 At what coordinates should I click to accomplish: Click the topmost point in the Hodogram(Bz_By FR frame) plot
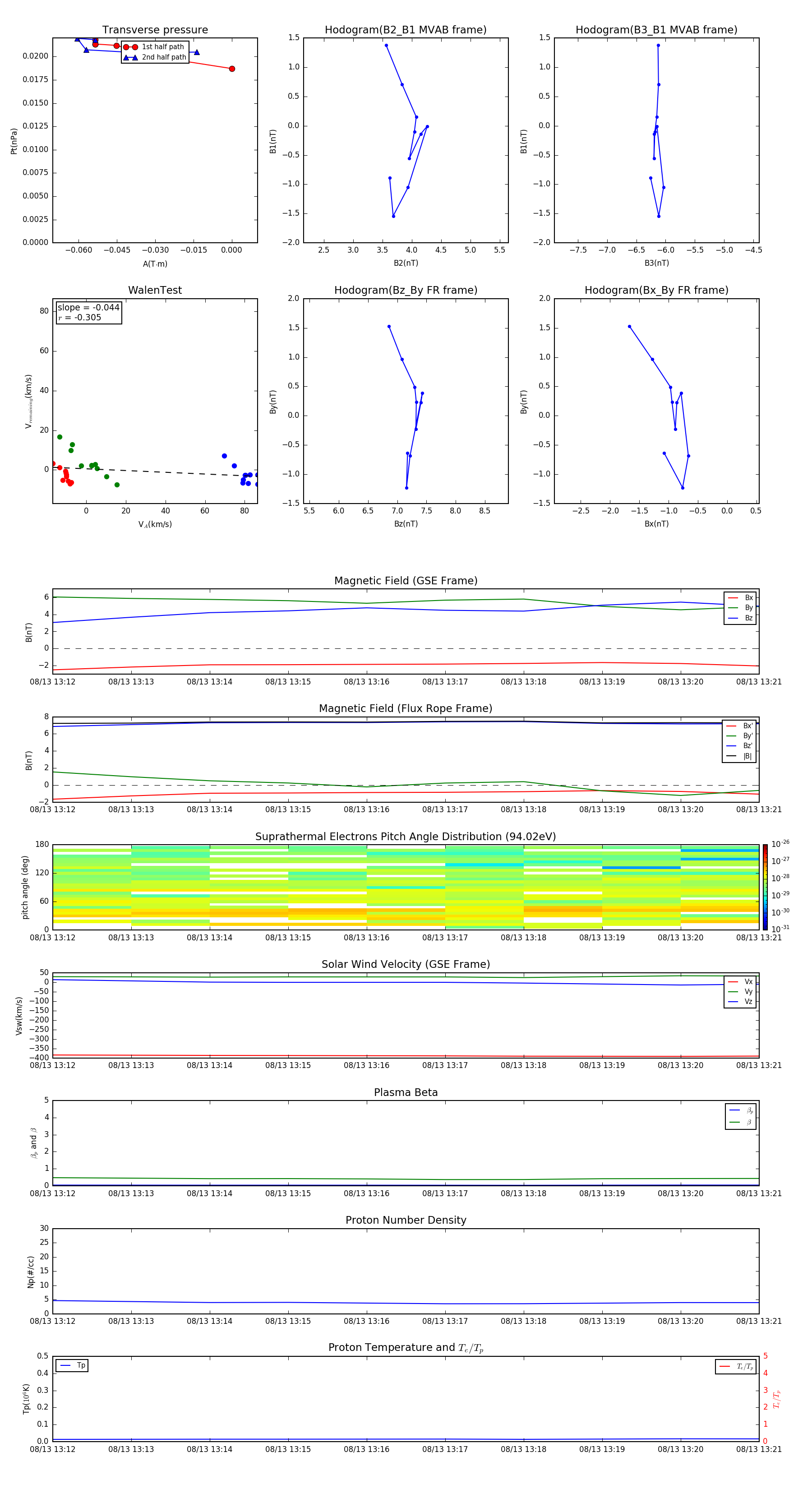tap(389, 327)
